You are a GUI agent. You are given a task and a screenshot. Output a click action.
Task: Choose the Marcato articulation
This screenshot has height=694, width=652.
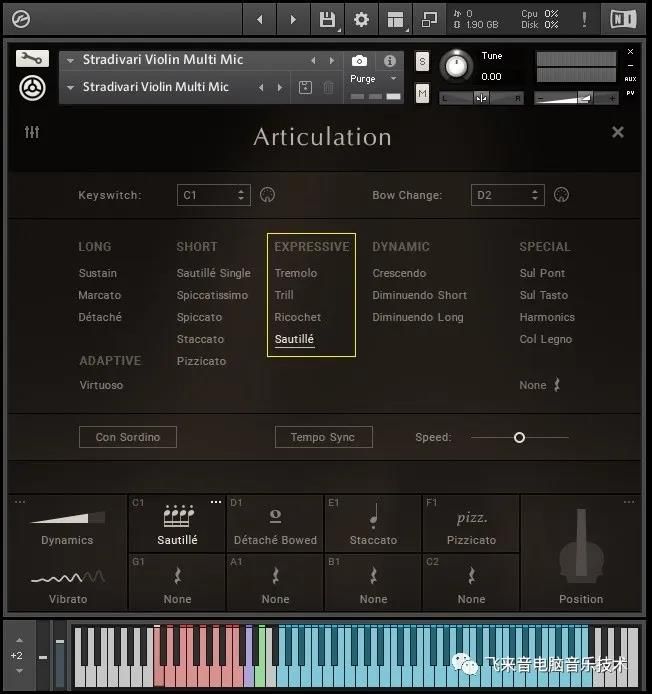pyautogui.click(x=100, y=295)
